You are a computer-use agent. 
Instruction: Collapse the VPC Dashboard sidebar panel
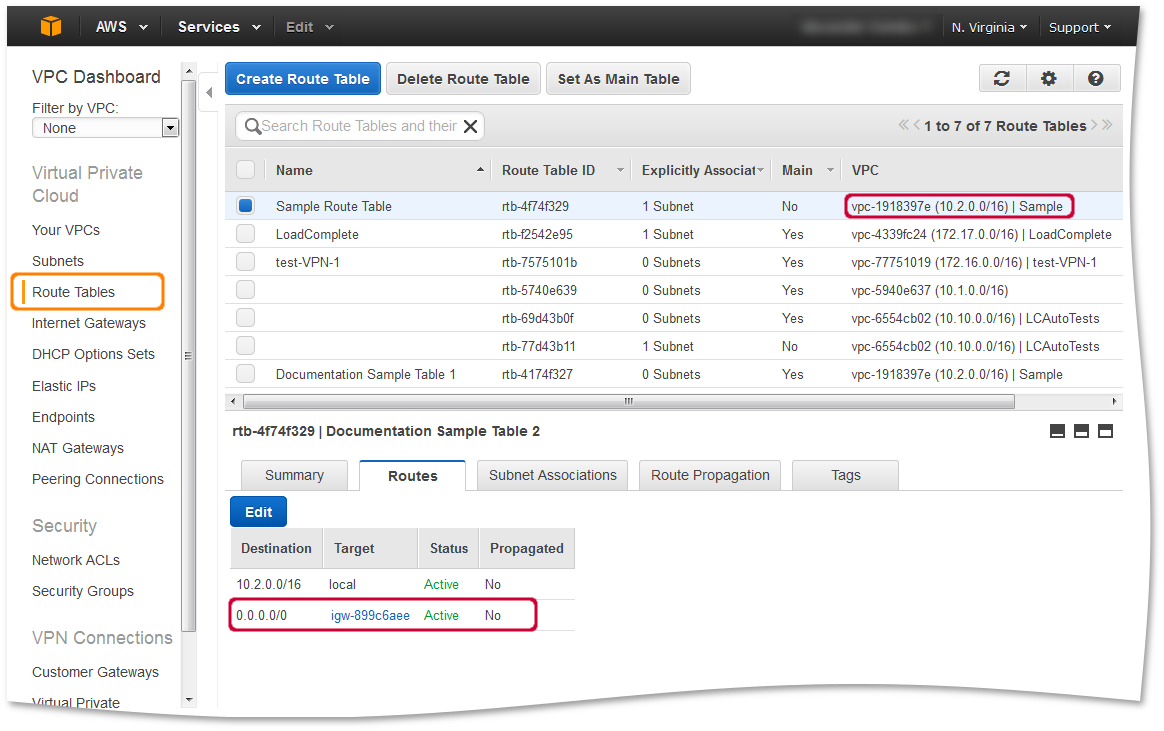click(x=209, y=90)
